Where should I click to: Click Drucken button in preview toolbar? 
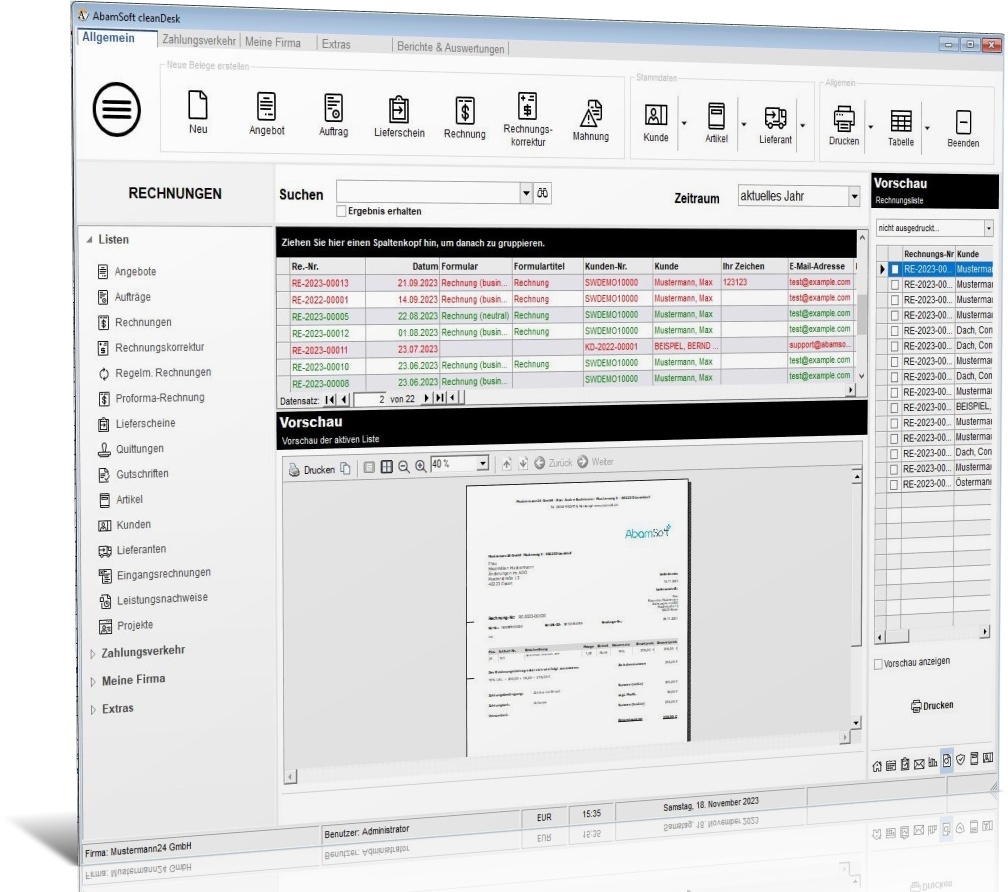(x=312, y=470)
